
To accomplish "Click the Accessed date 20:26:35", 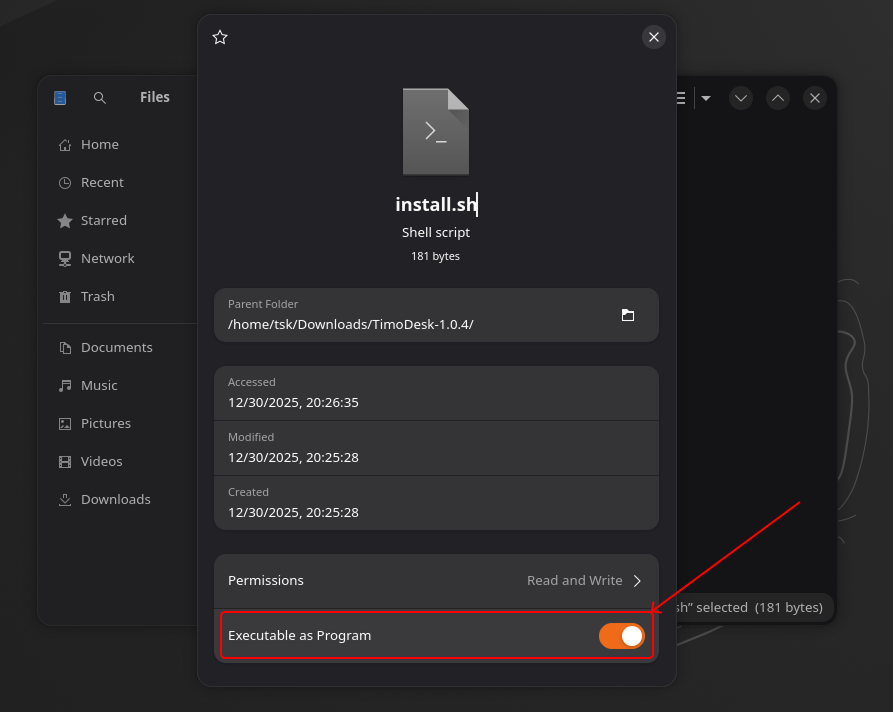I will [293, 403].
